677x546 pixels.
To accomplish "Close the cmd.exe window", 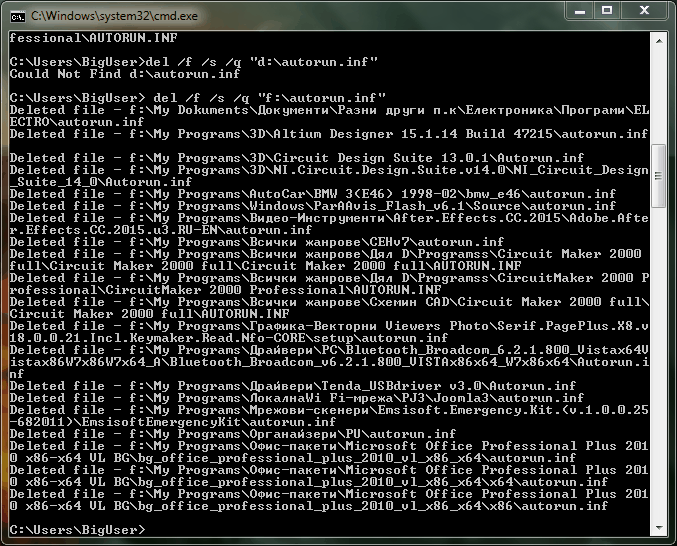I will [644, 10].
